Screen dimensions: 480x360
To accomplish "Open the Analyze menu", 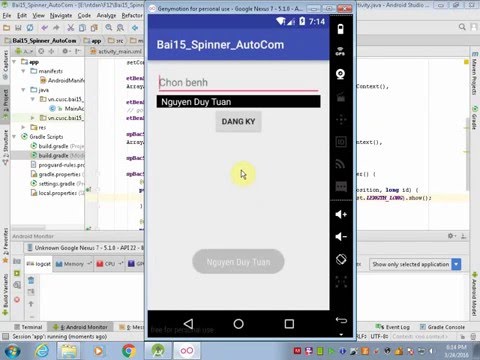I will pyautogui.click(x=106, y=15).
